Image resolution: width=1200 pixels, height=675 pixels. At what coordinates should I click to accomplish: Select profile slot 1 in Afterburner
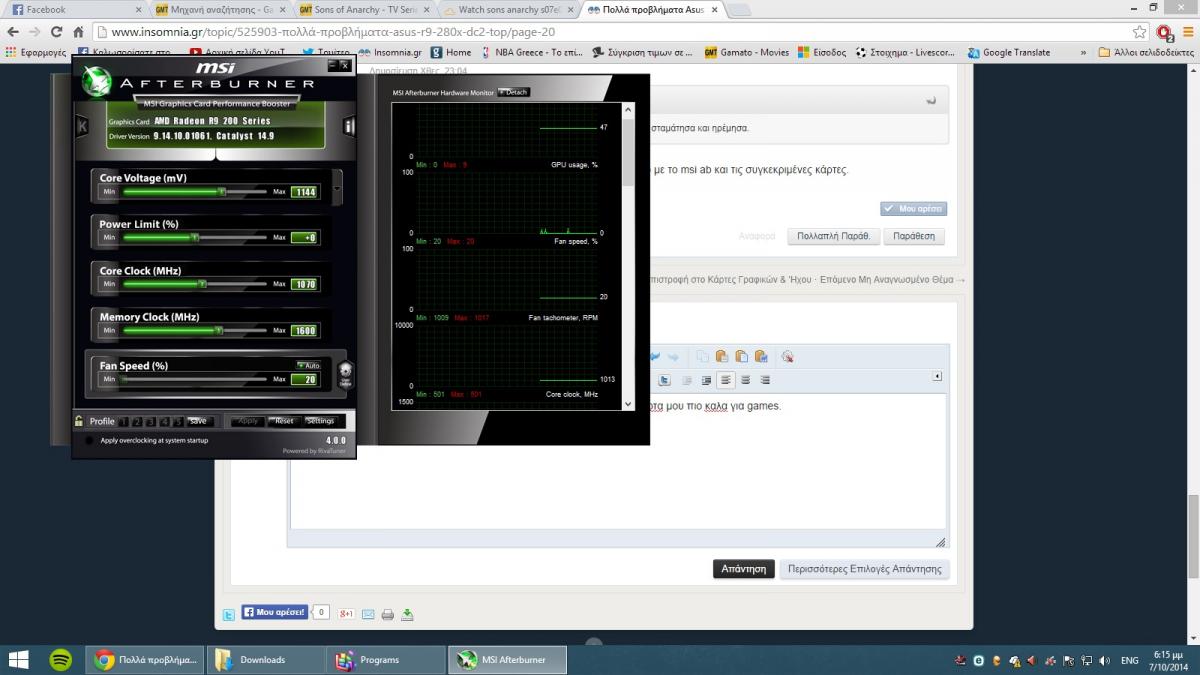[125, 421]
